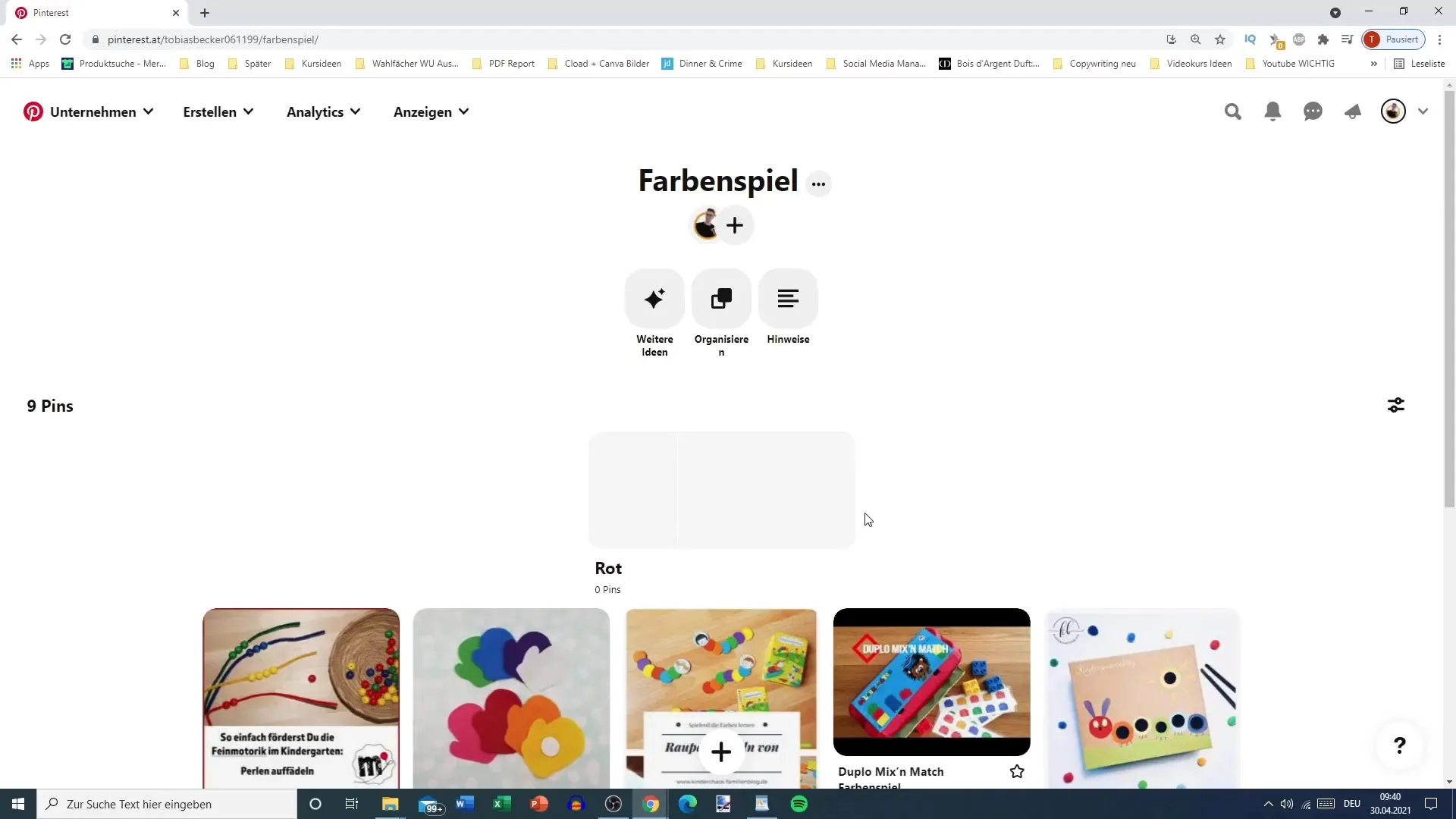Screen dimensions: 1456x819
Task: Favorite the Duplo Mix'n Match pin star
Action: tap(1017, 771)
